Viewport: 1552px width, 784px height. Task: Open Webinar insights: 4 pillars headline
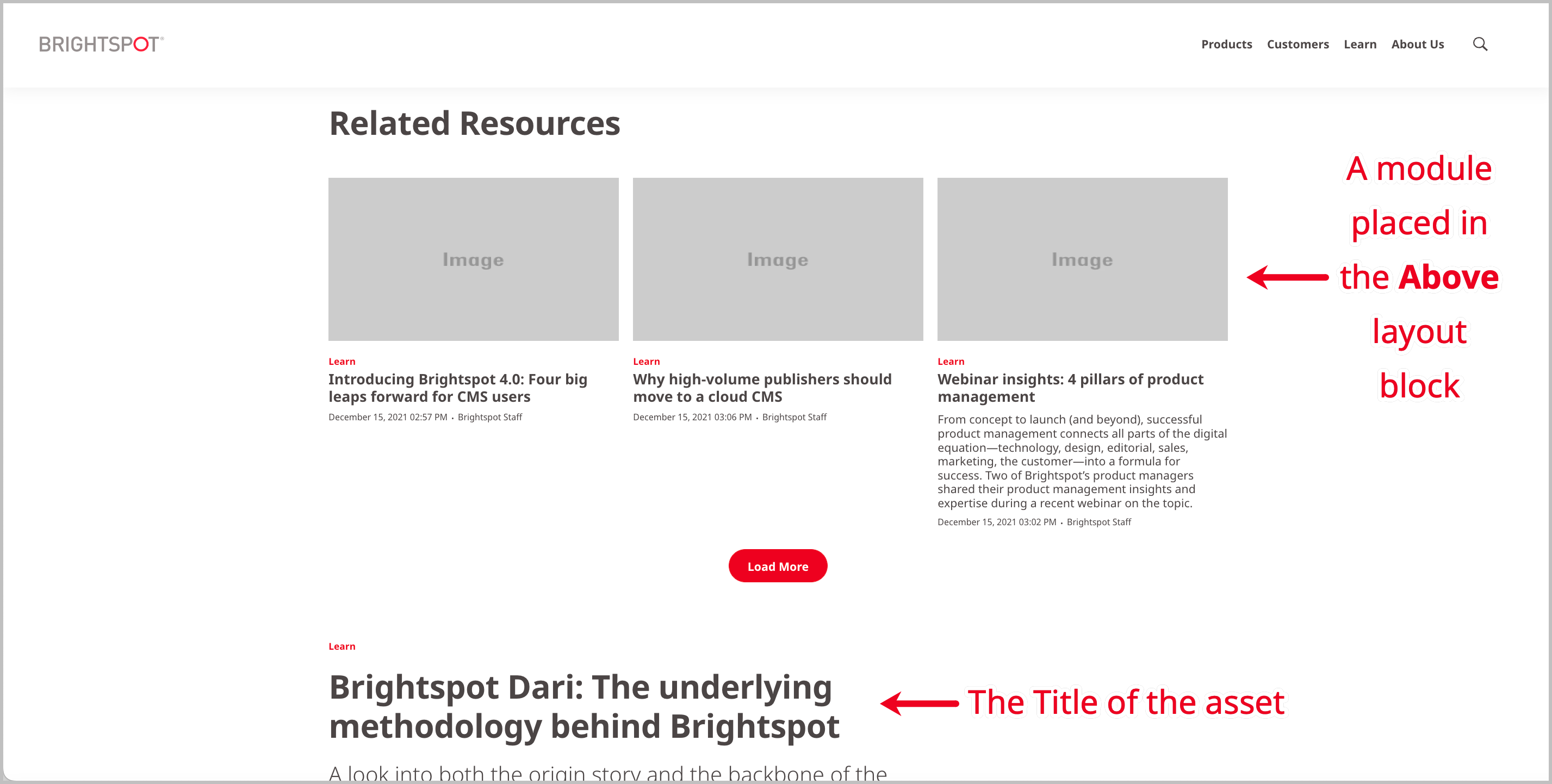point(1070,388)
